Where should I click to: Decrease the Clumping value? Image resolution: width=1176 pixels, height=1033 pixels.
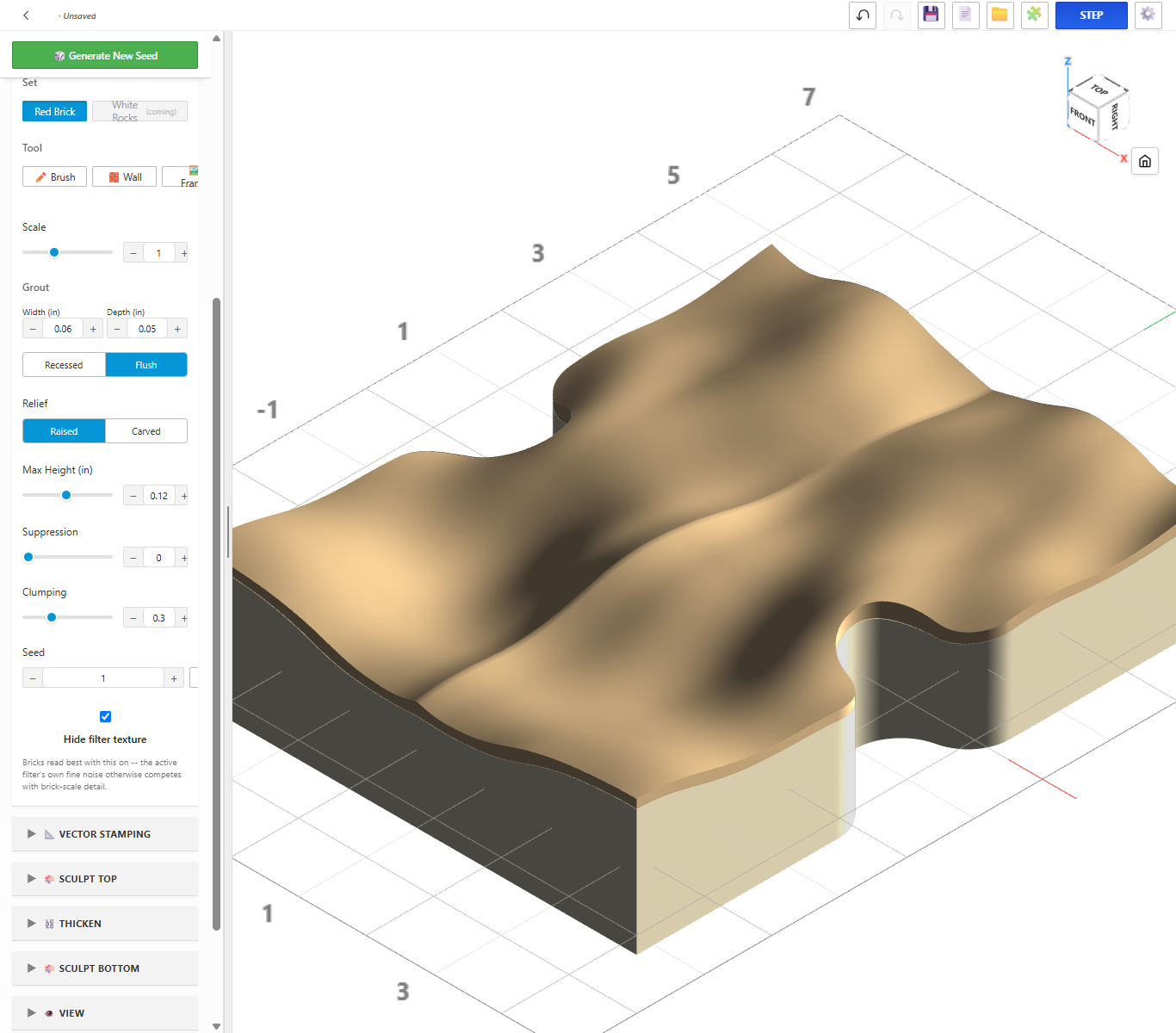pyautogui.click(x=133, y=618)
